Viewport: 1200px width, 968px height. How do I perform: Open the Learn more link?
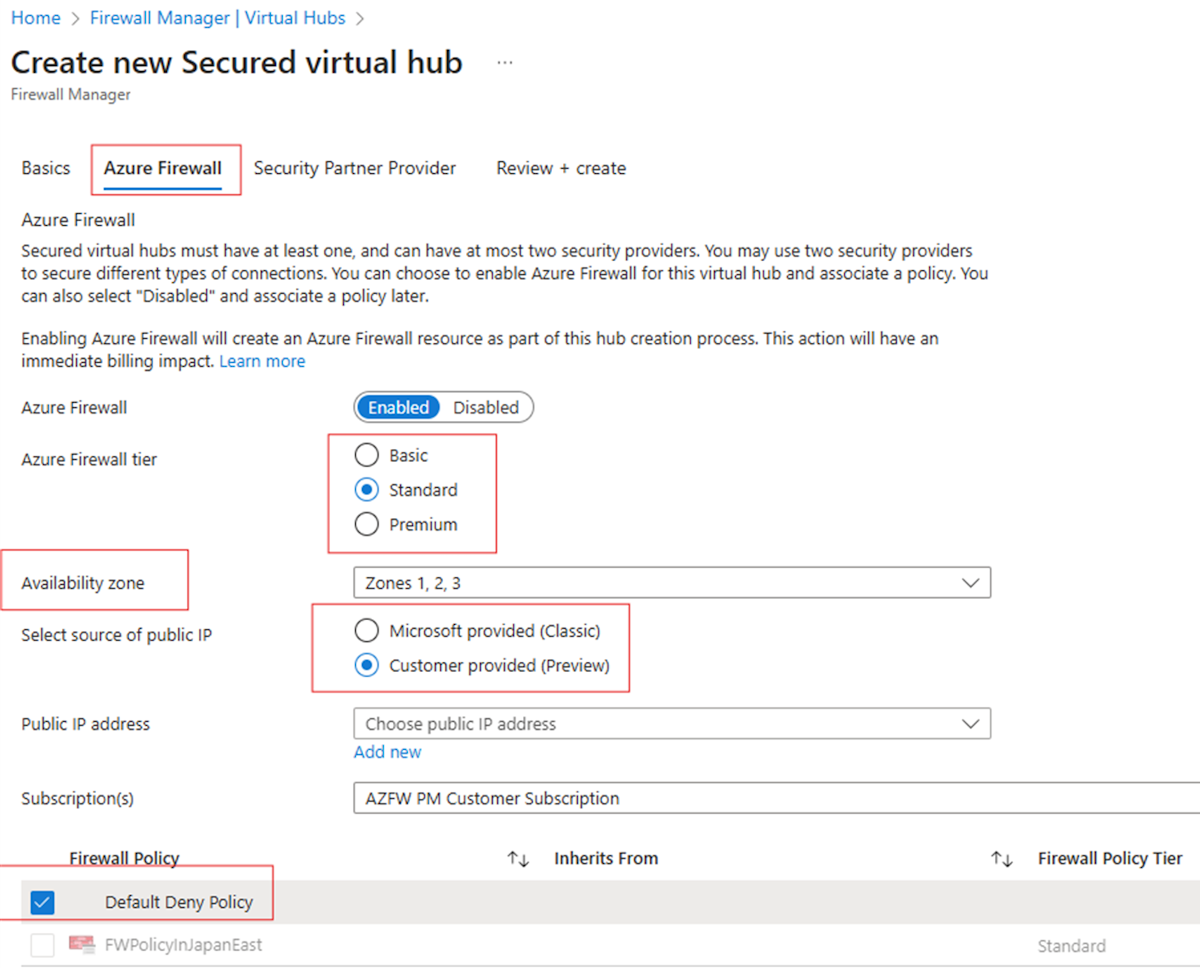coord(262,361)
